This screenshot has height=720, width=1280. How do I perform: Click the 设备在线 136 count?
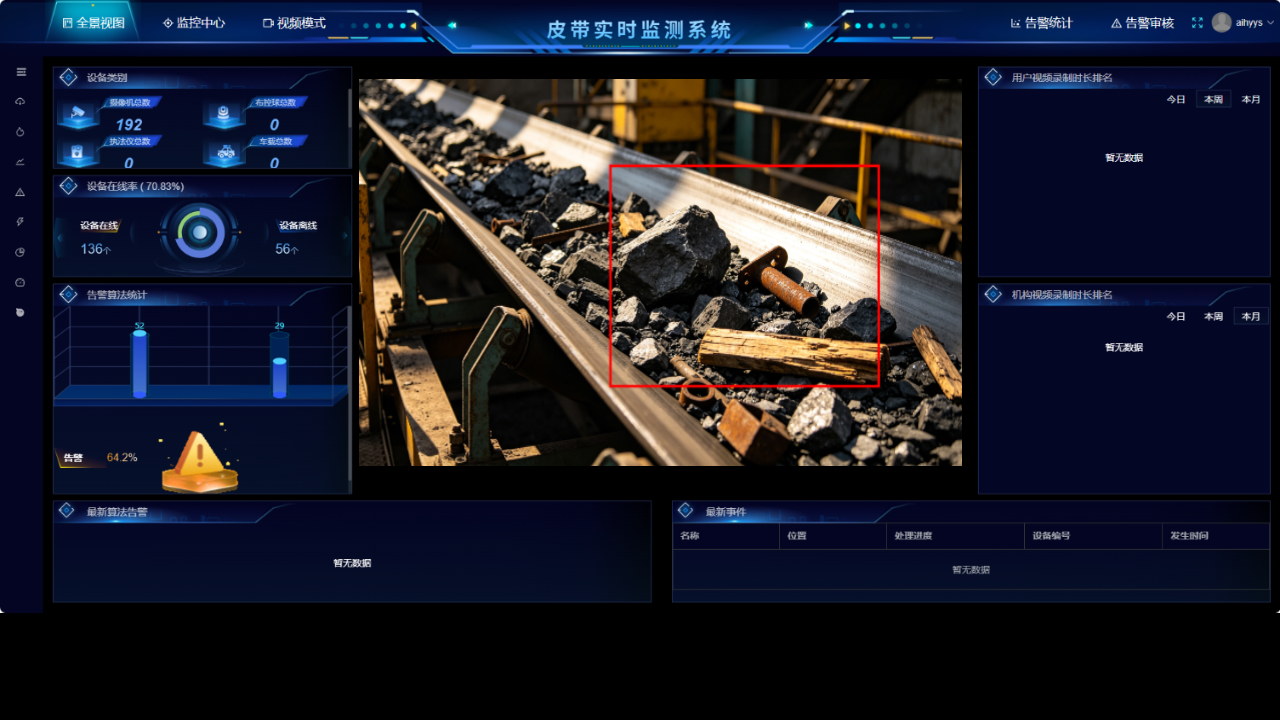click(96, 249)
